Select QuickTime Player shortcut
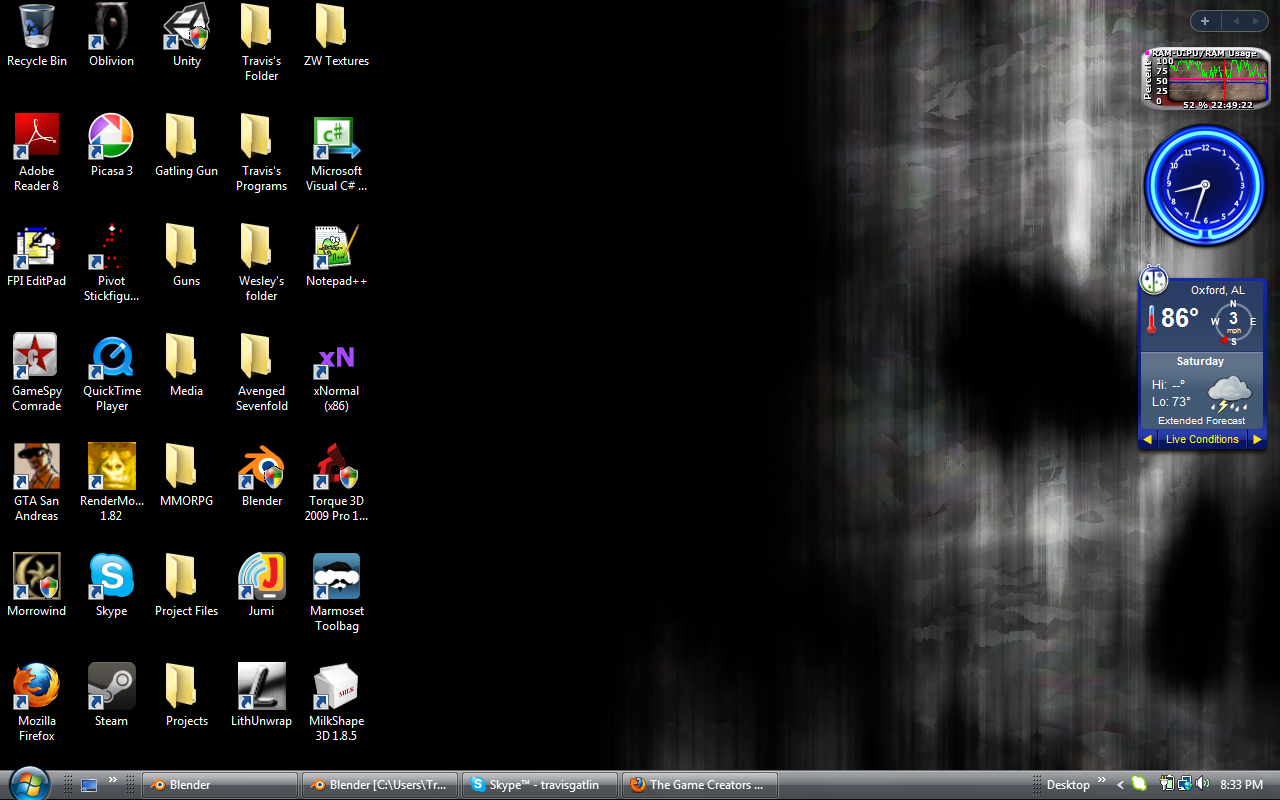This screenshot has height=800, width=1280. 111,372
